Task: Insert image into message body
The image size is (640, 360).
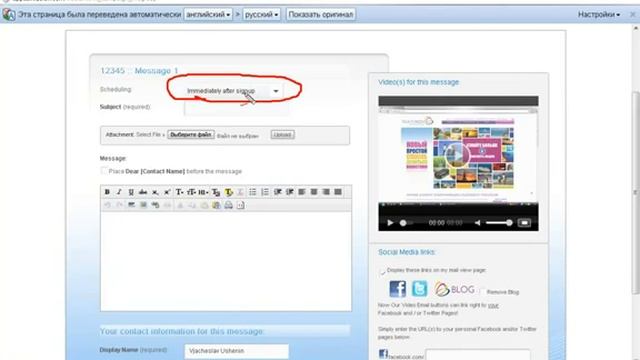Action: [x=143, y=205]
